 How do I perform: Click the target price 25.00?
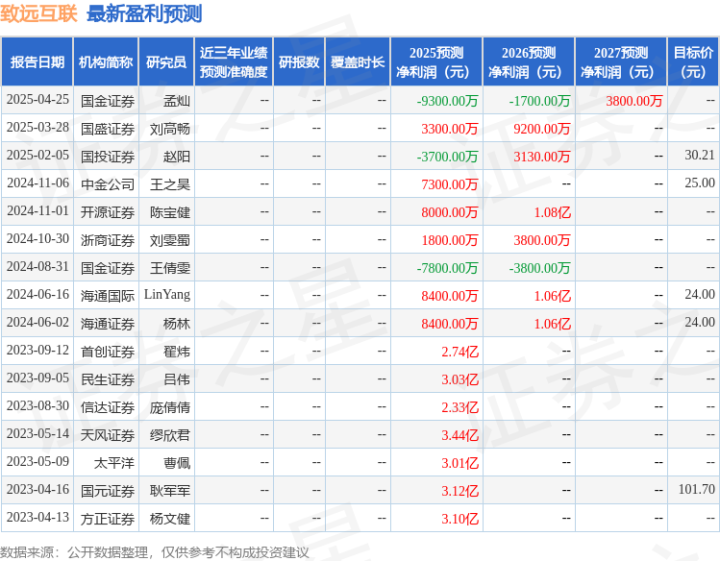700,183
